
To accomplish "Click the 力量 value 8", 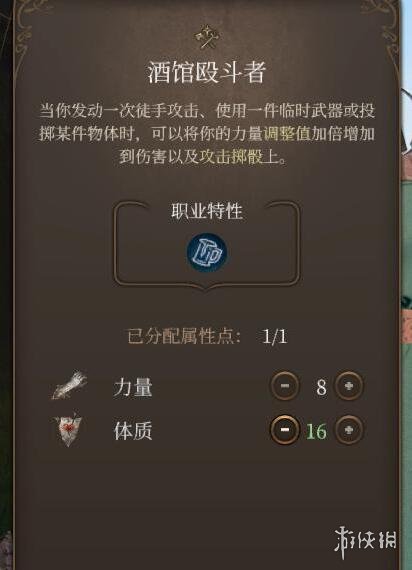I will coord(321,388).
